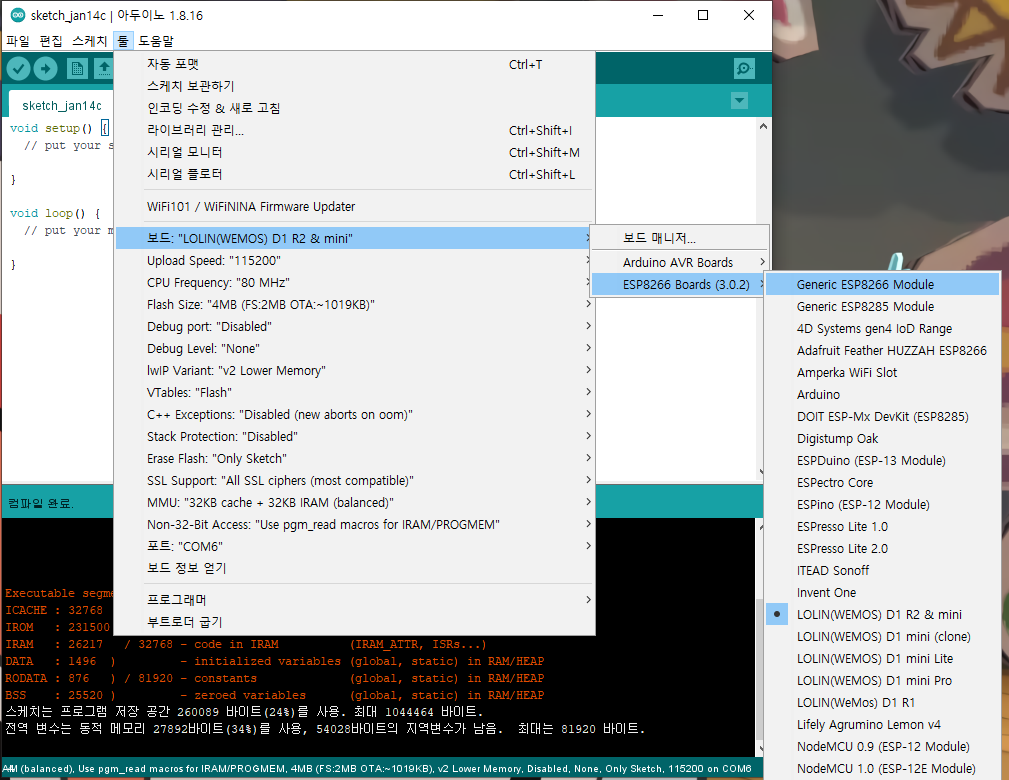
Task: Click the Arduino app logo in title bar
Action: tap(18, 15)
